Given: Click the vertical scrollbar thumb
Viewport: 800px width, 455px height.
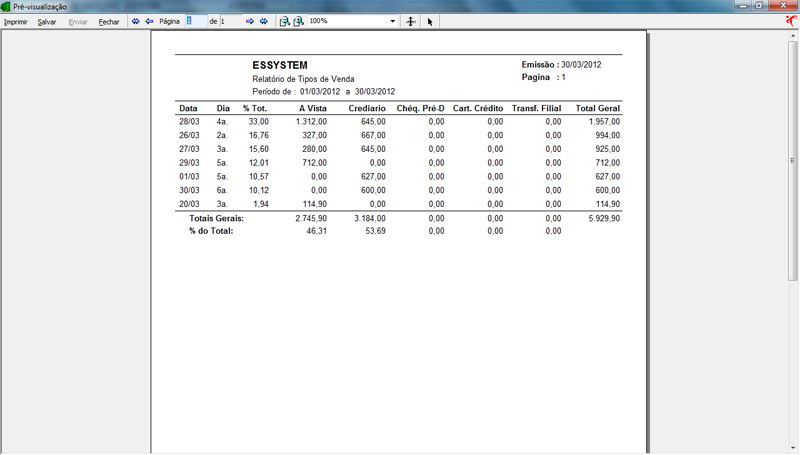Looking at the screenshot, I should coord(793,160).
